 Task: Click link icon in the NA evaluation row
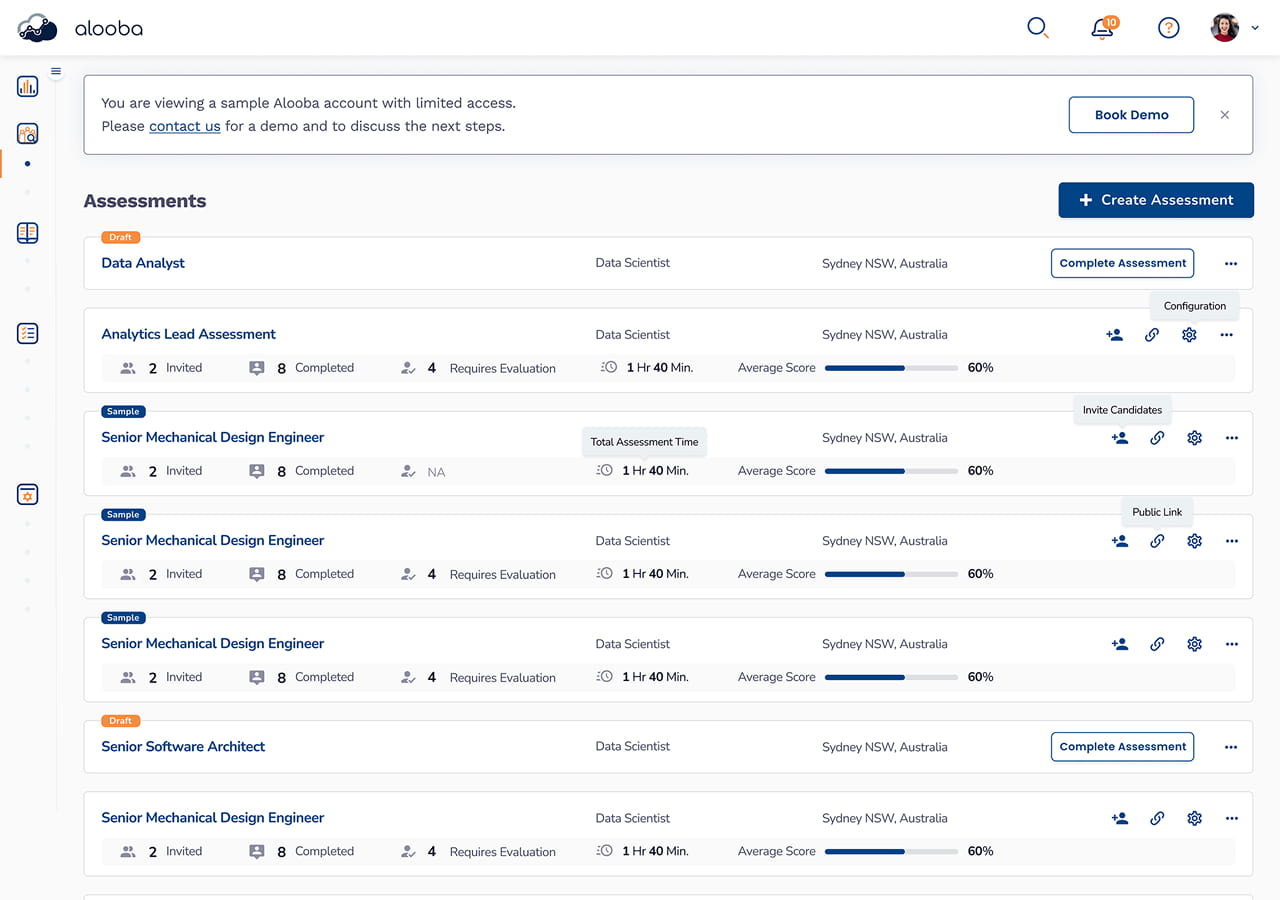[1157, 438]
